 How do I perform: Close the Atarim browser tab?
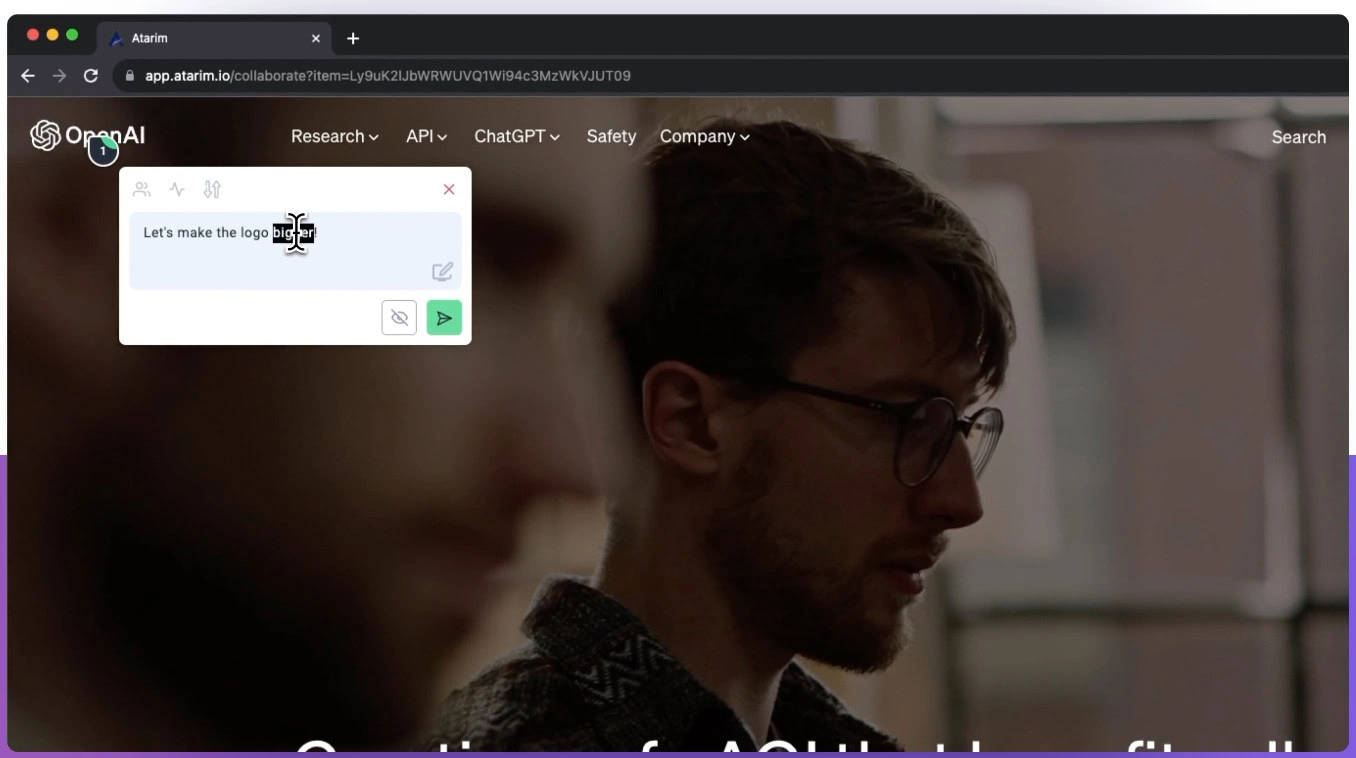(x=316, y=38)
